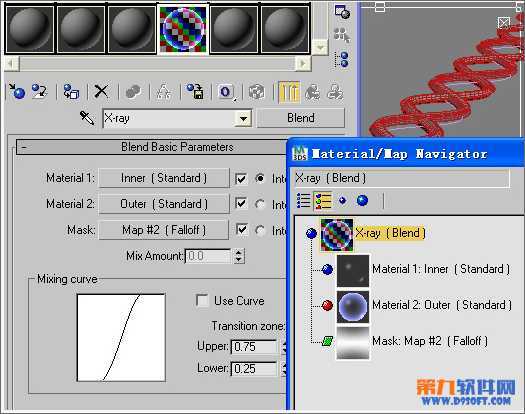Screen dimensions: 525x414
Task: Select first gray sample slot
Action: click(x=30, y=29)
